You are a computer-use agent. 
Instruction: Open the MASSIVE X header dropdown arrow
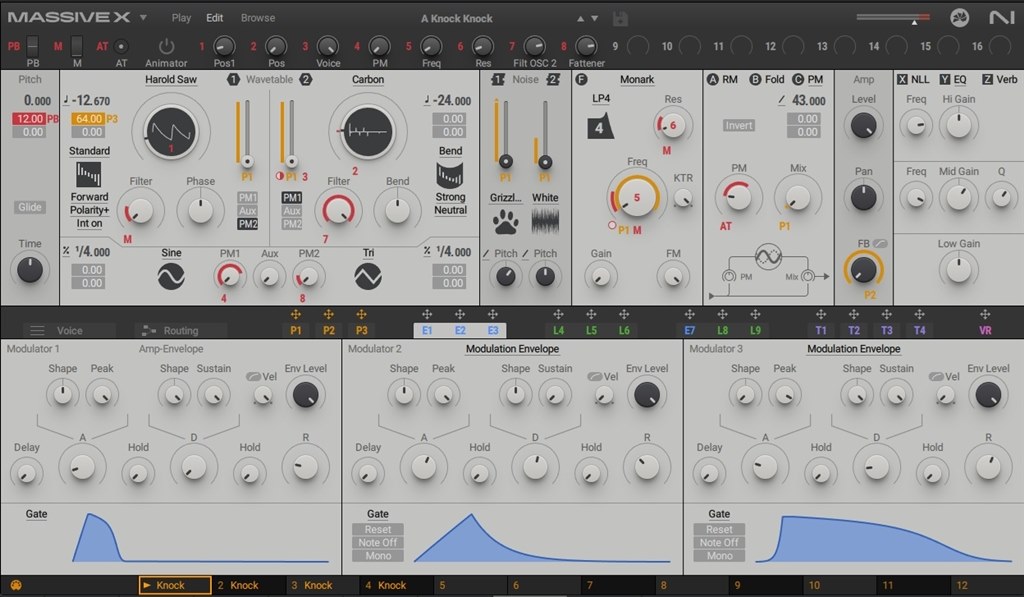[141, 16]
